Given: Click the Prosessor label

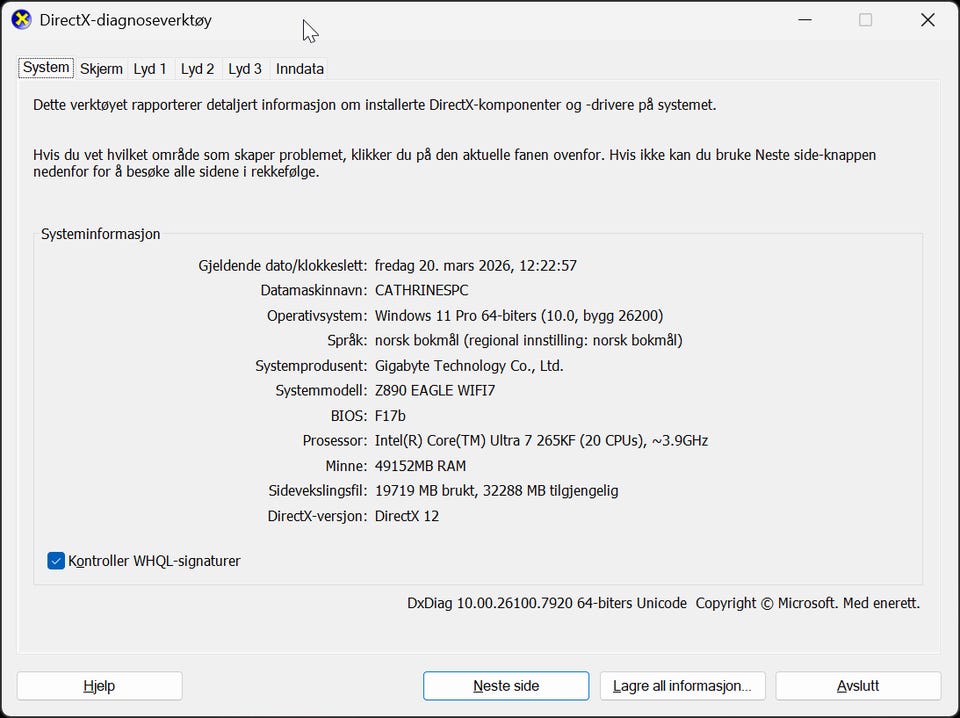Looking at the screenshot, I should (x=335, y=441).
